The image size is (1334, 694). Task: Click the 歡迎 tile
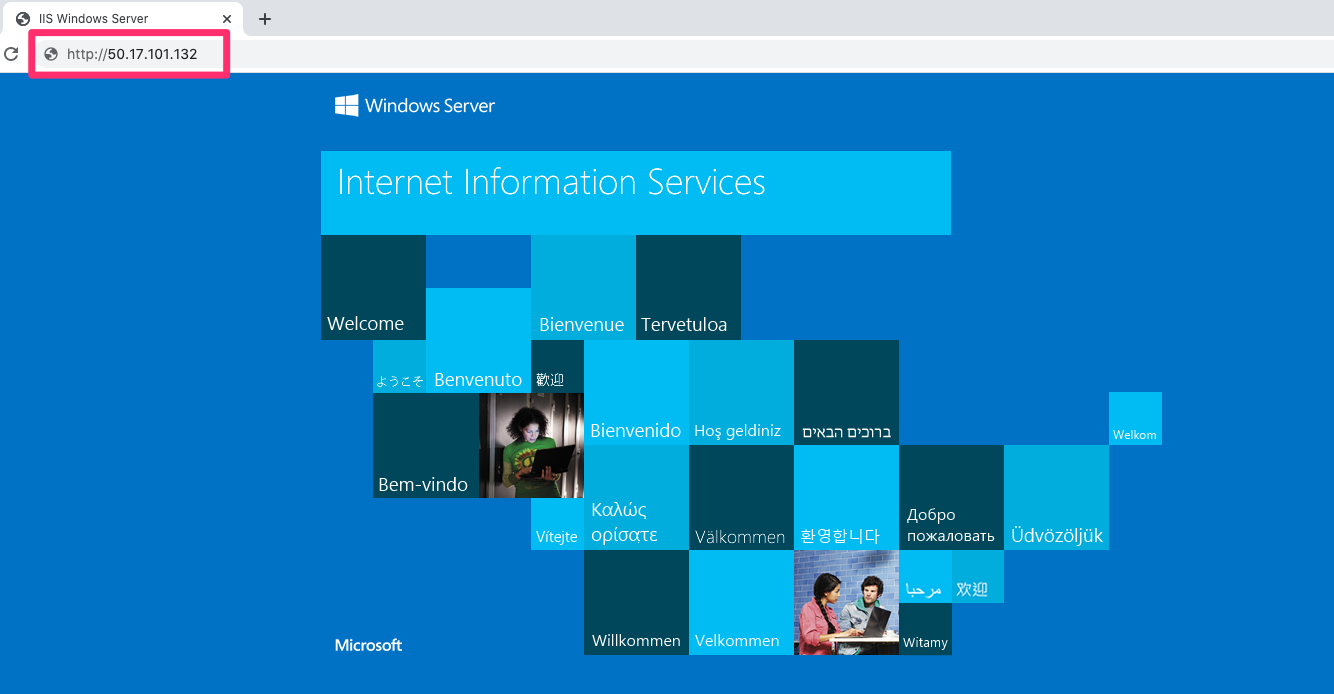(x=557, y=366)
